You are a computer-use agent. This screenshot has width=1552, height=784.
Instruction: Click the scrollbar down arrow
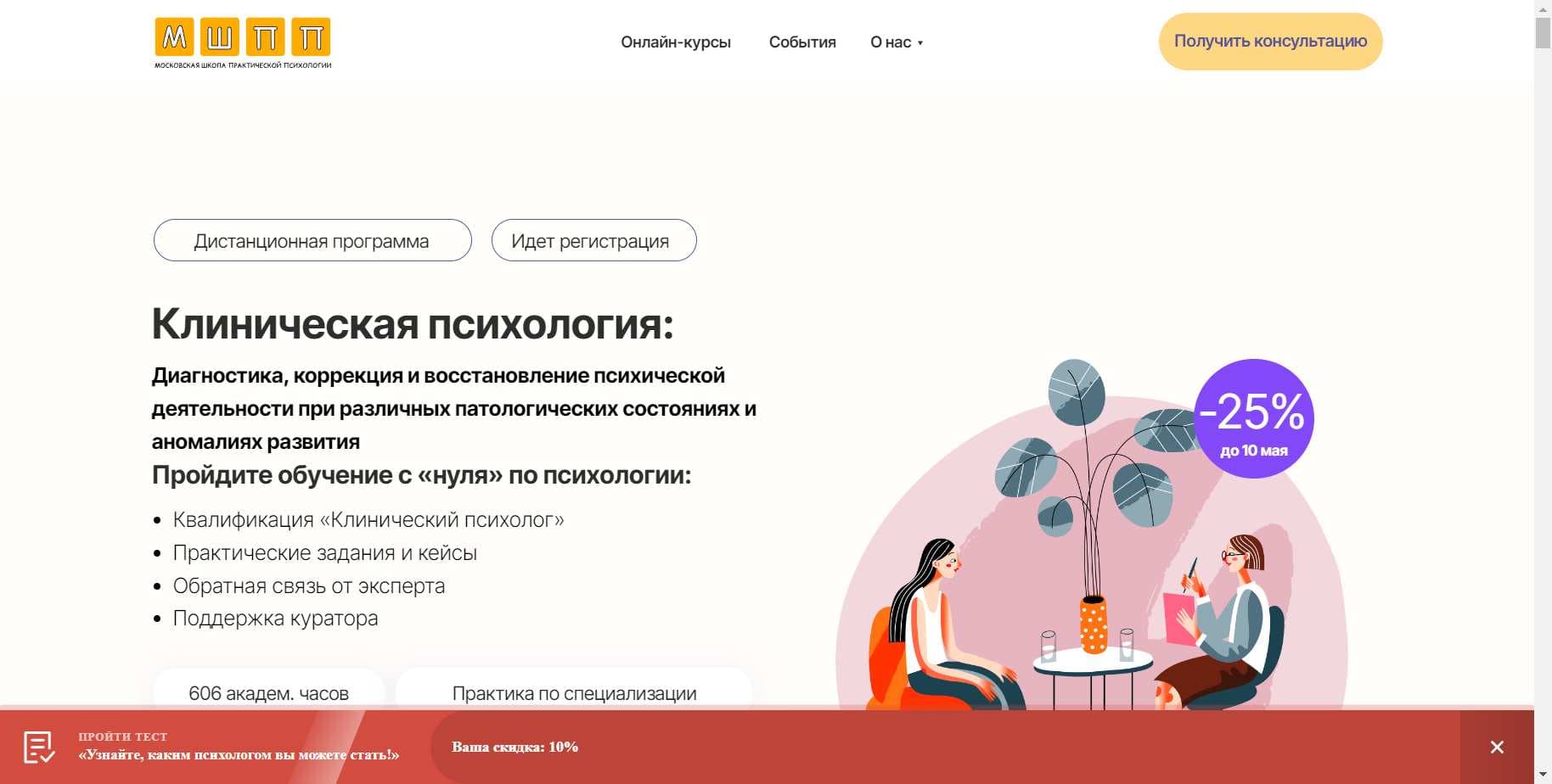pos(1541,775)
